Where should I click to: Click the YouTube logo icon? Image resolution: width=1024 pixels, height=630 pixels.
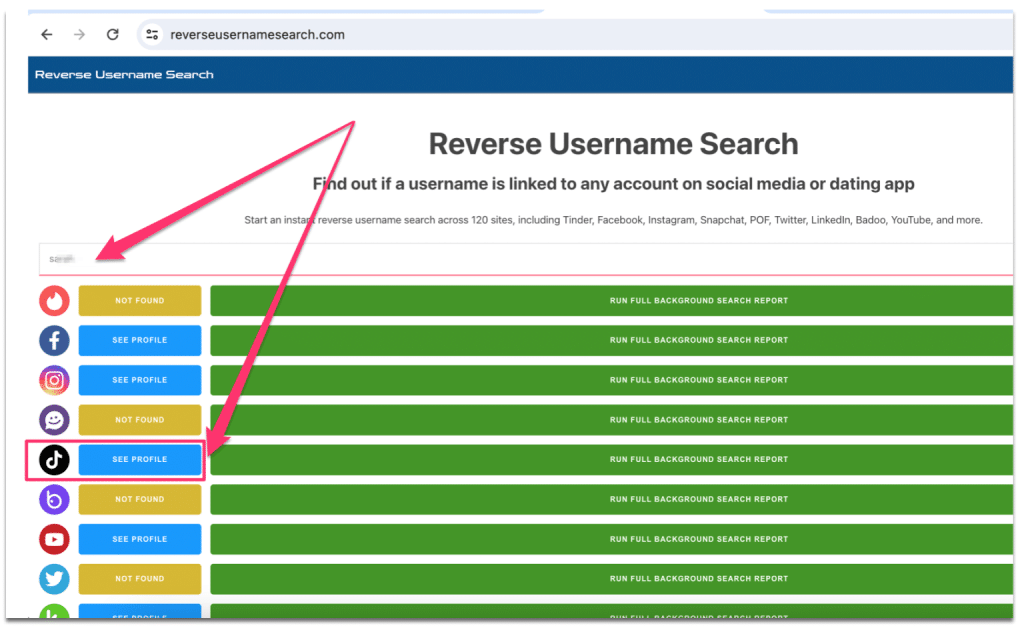[54, 539]
